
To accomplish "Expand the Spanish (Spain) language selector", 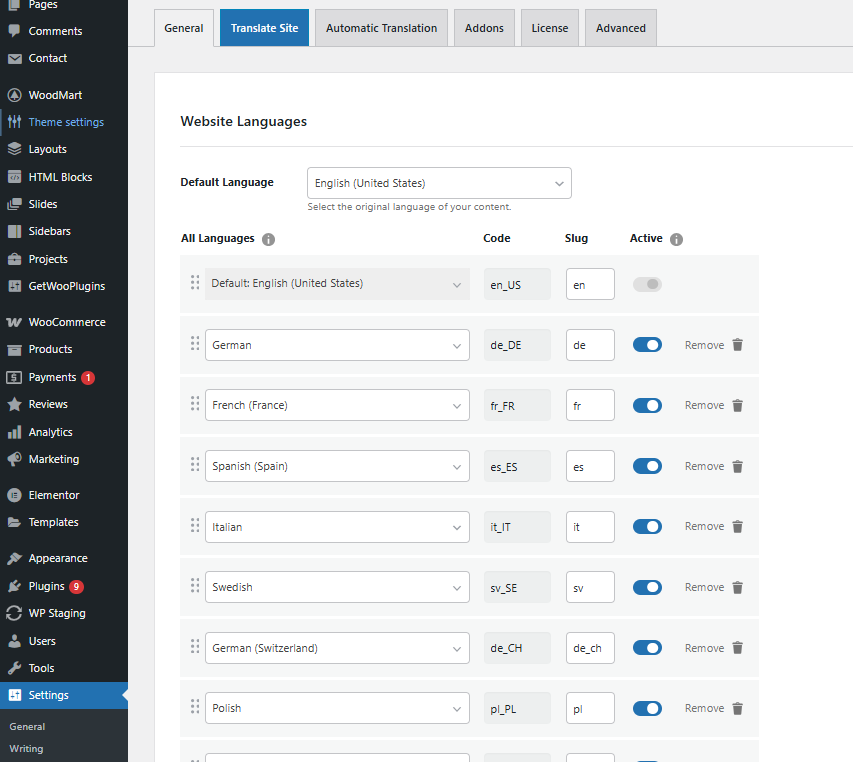I will (337, 466).
